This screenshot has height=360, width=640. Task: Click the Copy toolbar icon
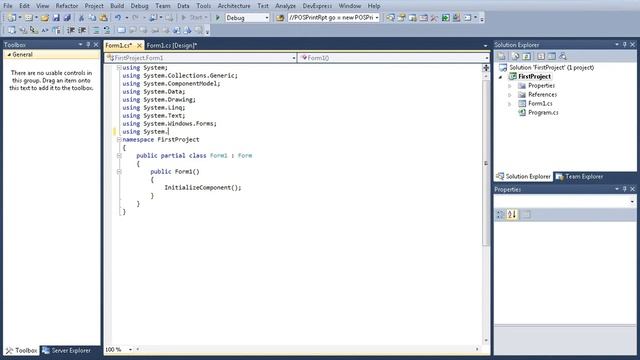92,18
